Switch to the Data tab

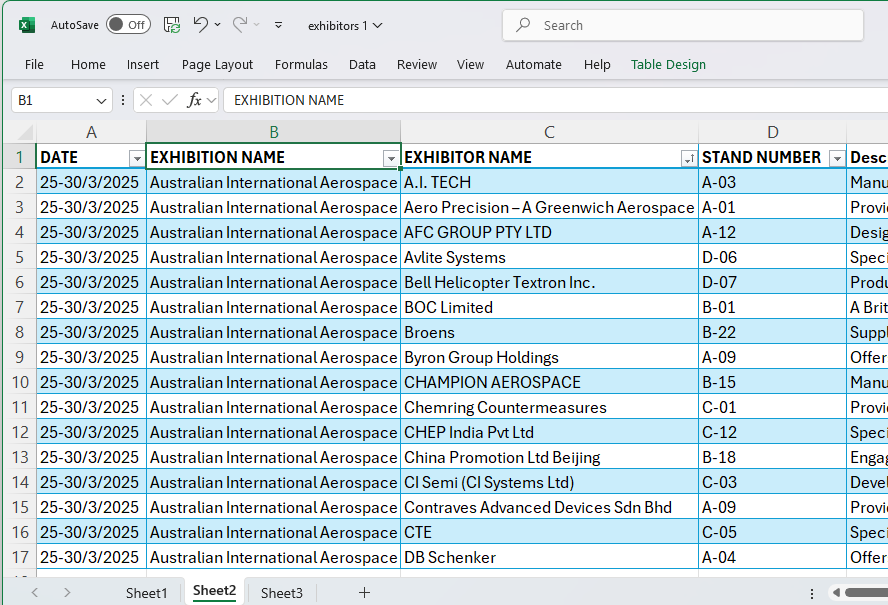[362, 65]
